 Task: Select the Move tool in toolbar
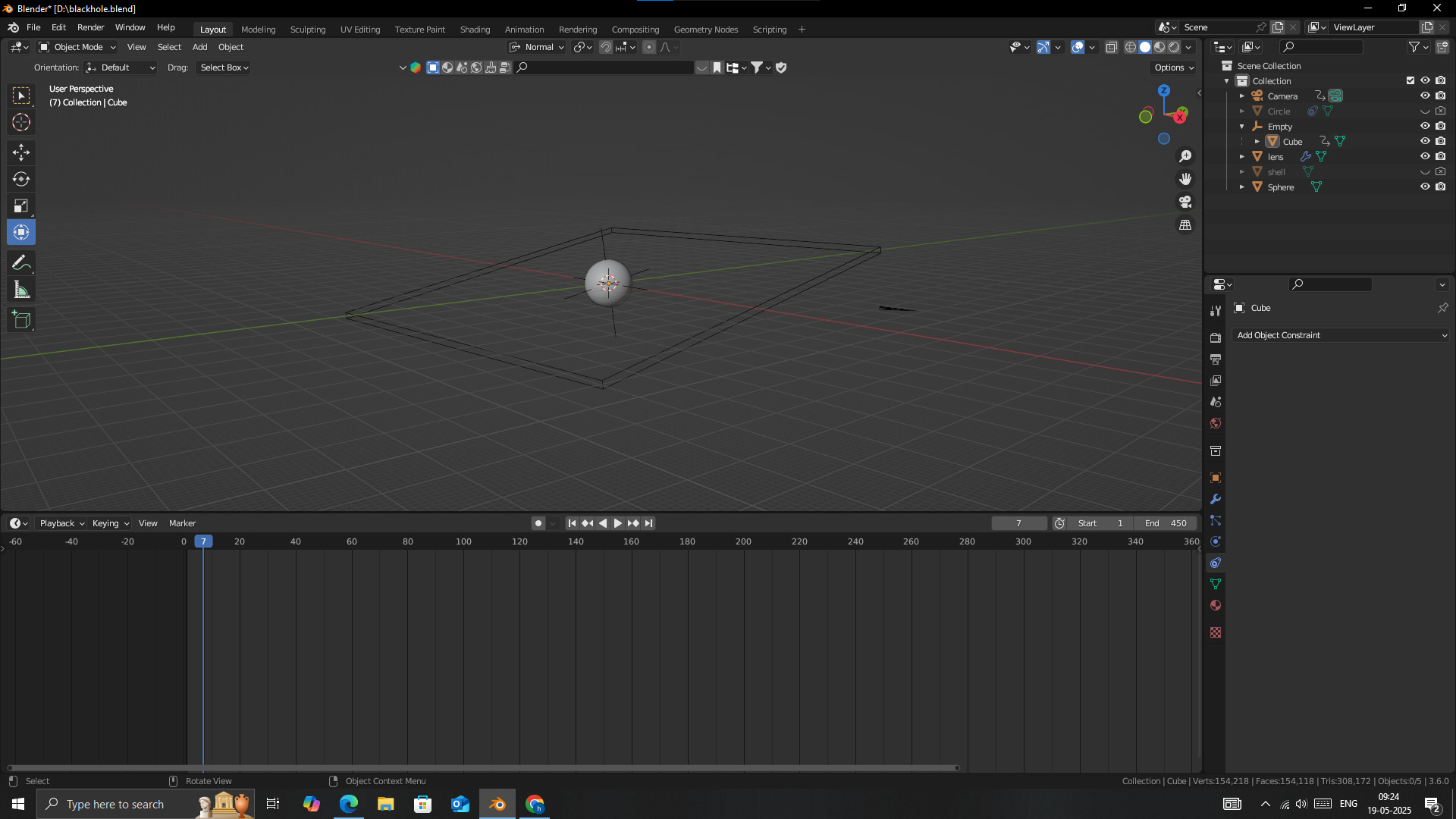tap(21, 152)
